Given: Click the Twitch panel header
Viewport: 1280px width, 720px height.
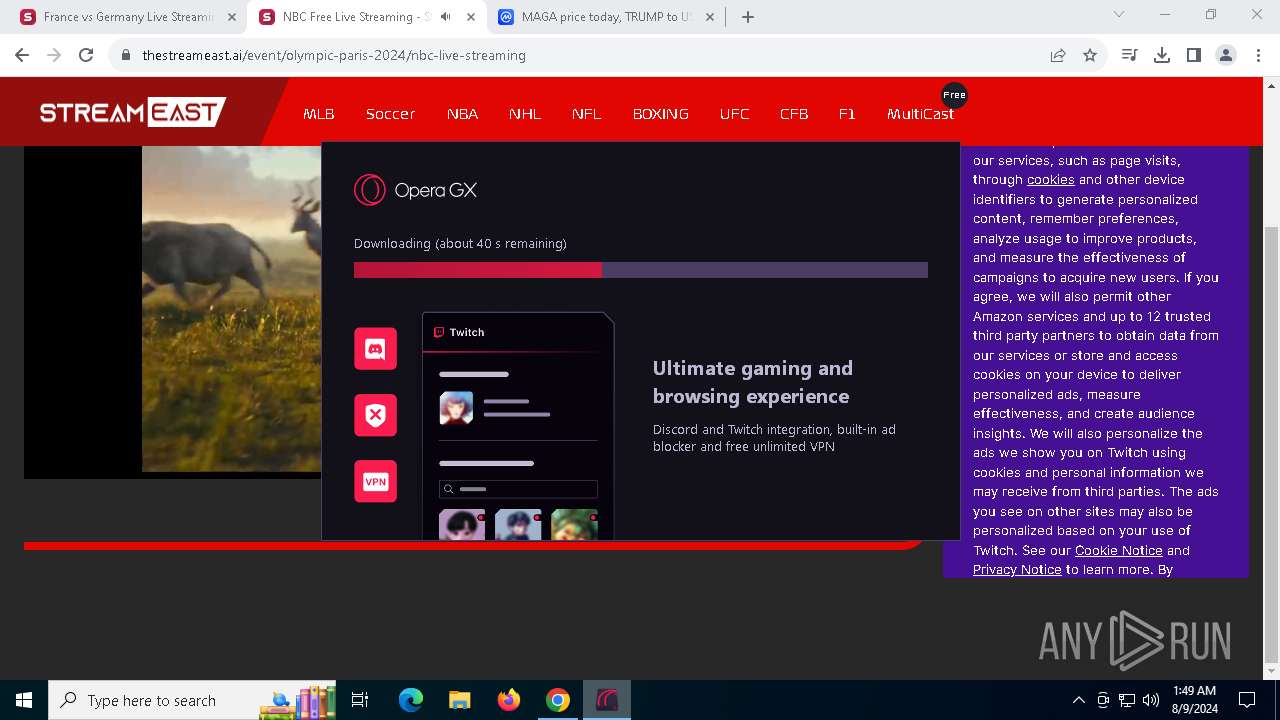Looking at the screenshot, I should 517,332.
